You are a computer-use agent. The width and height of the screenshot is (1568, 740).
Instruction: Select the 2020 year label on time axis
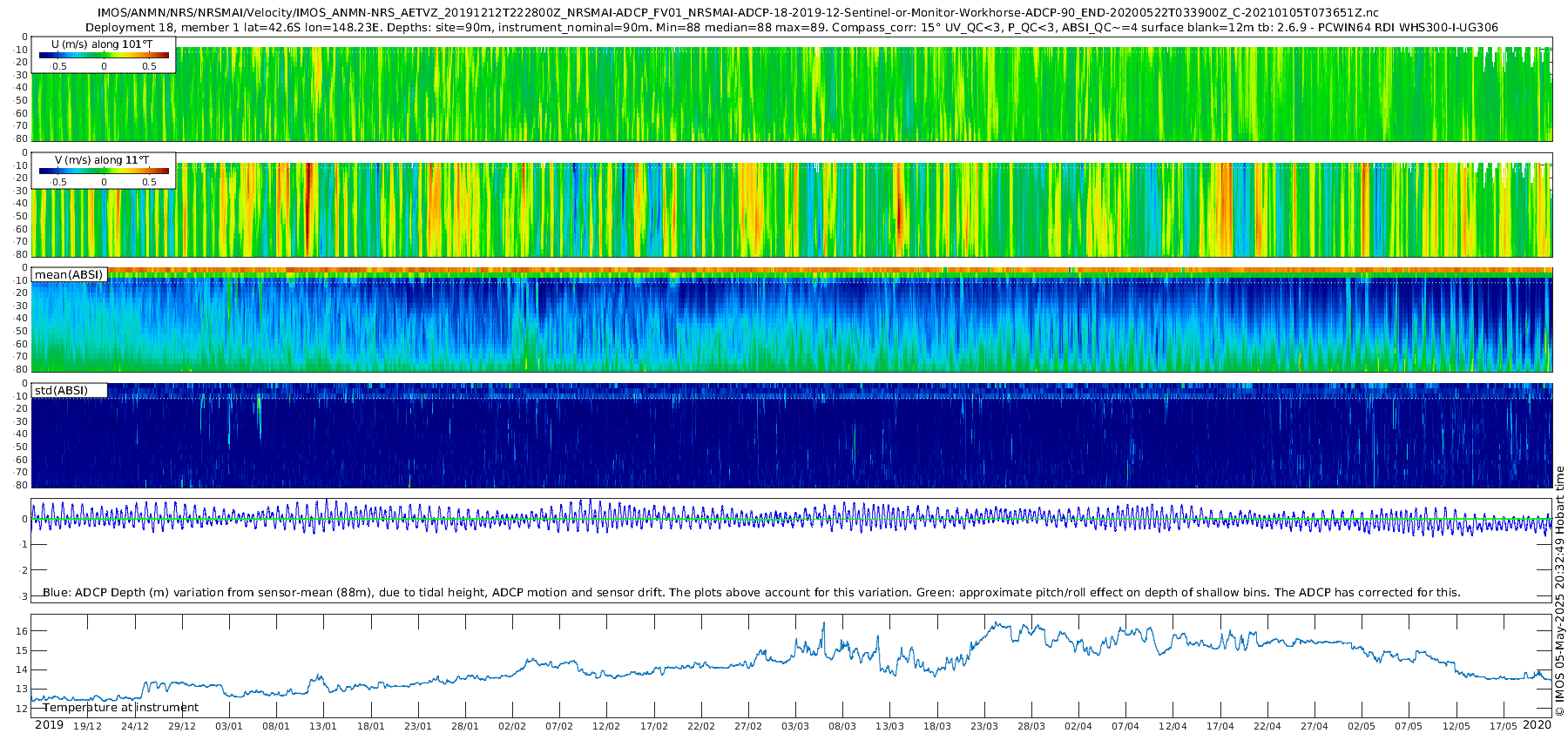(x=1538, y=725)
